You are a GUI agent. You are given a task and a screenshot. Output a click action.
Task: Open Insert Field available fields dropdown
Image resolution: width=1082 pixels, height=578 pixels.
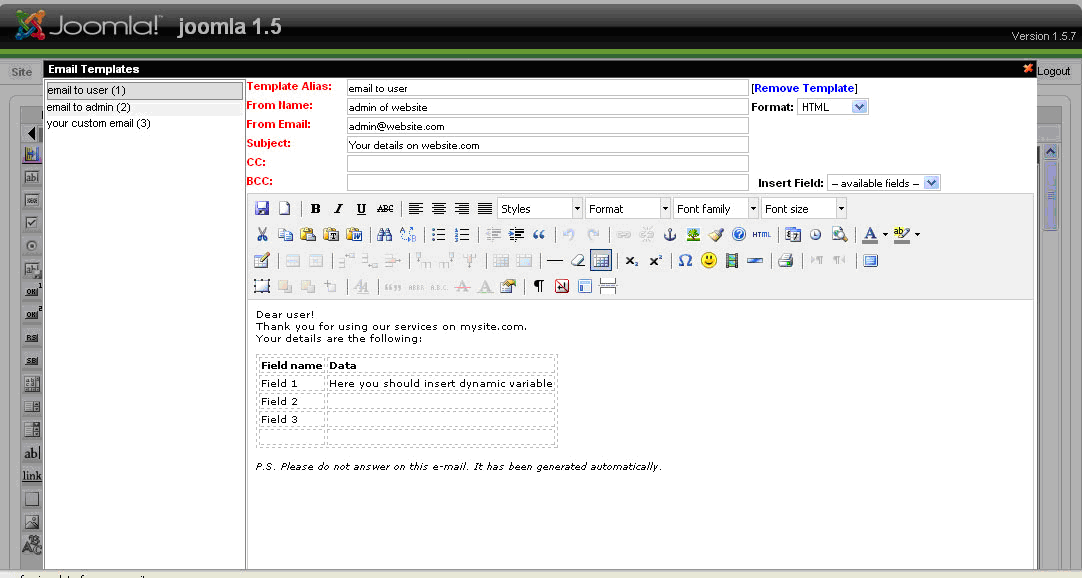click(884, 183)
